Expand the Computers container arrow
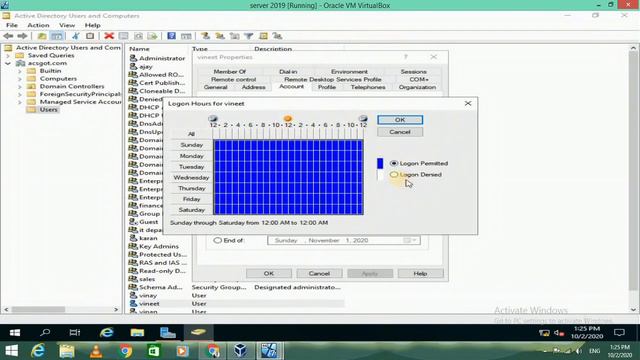640x360 pixels. tap(20, 79)
